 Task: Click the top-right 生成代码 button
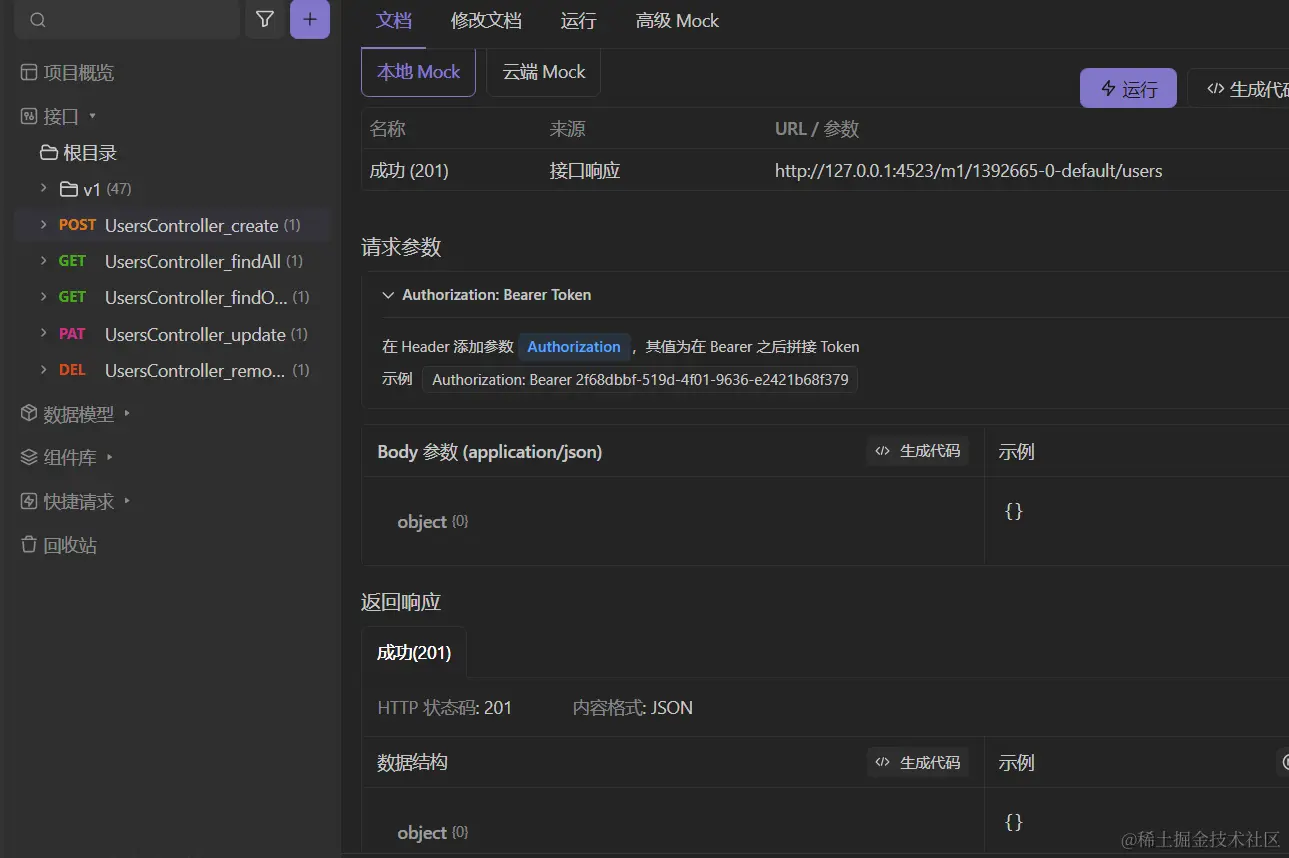click(x=1240, y=88)
